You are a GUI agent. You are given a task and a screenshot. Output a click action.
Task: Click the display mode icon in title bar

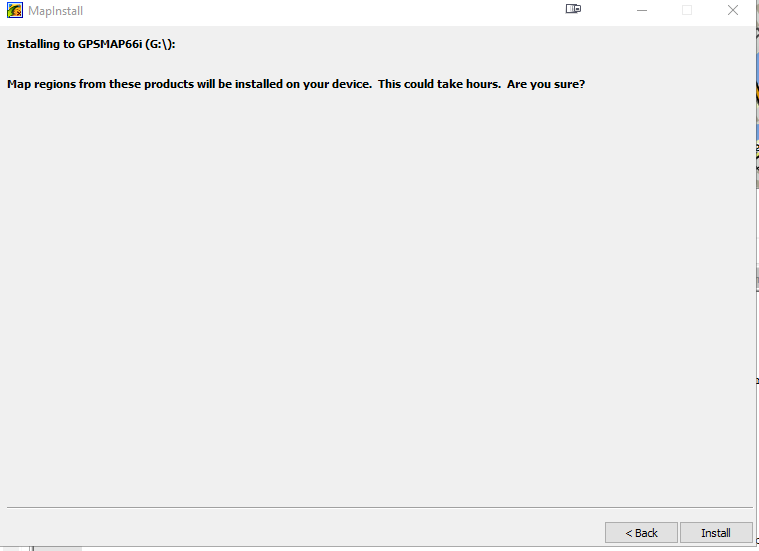[x=573, y=9]
